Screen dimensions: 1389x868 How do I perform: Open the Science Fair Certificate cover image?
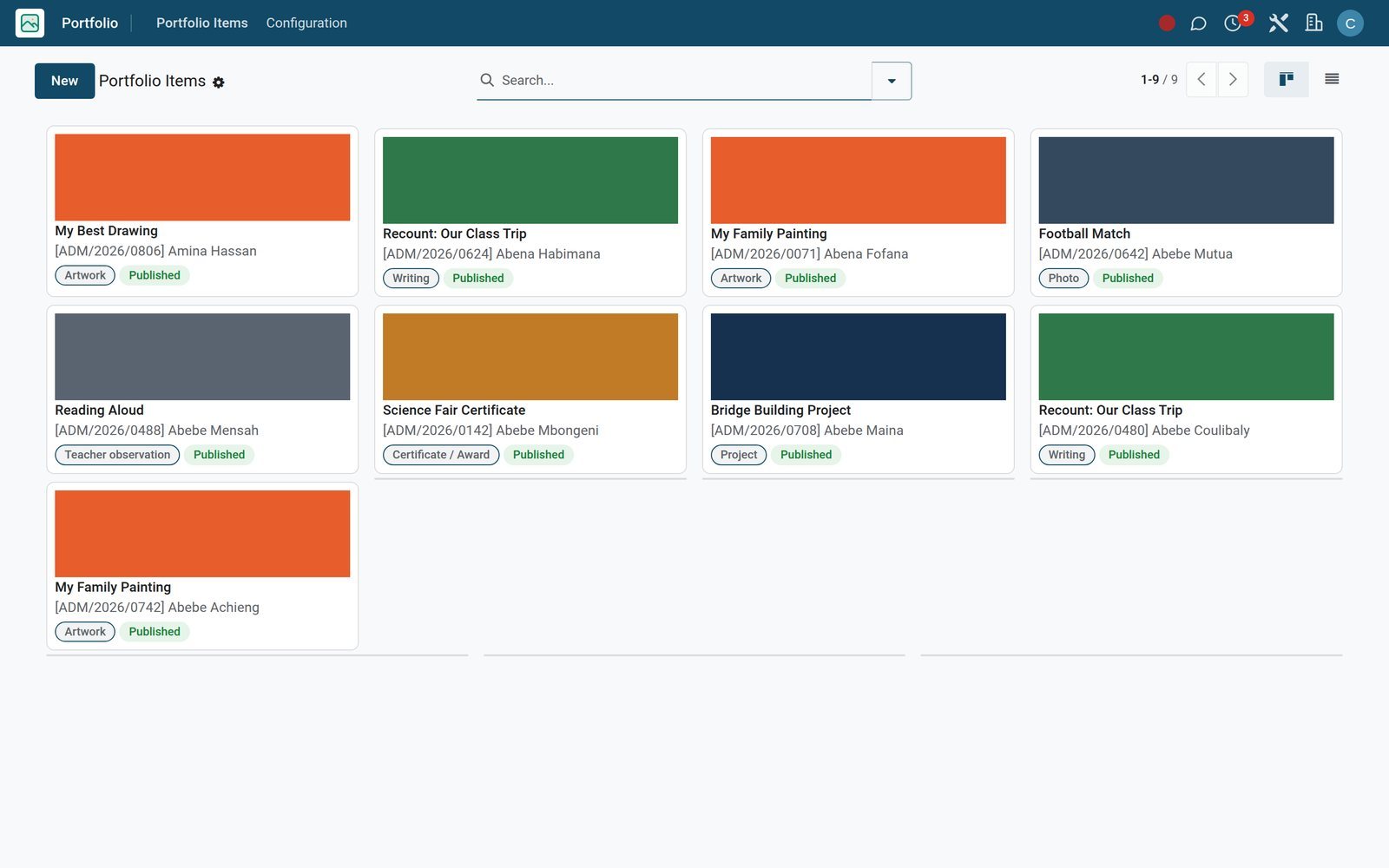(x=530, y=357)
